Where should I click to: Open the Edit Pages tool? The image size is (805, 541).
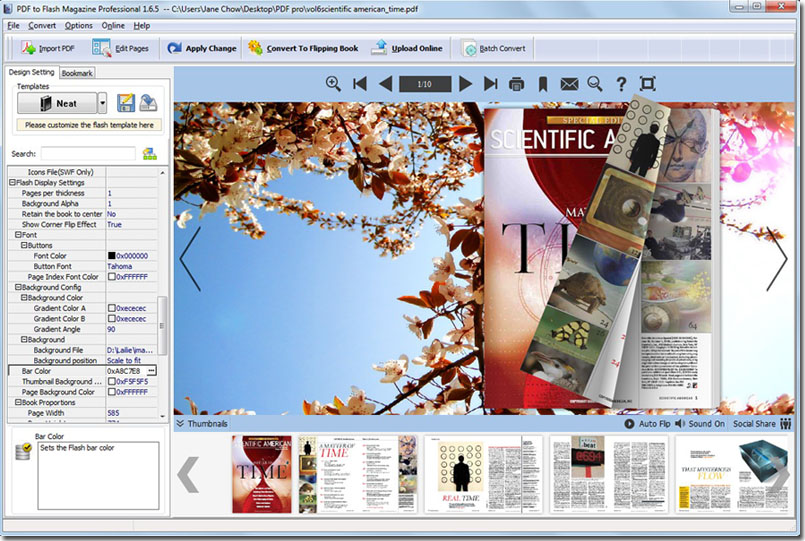[120, 48]
